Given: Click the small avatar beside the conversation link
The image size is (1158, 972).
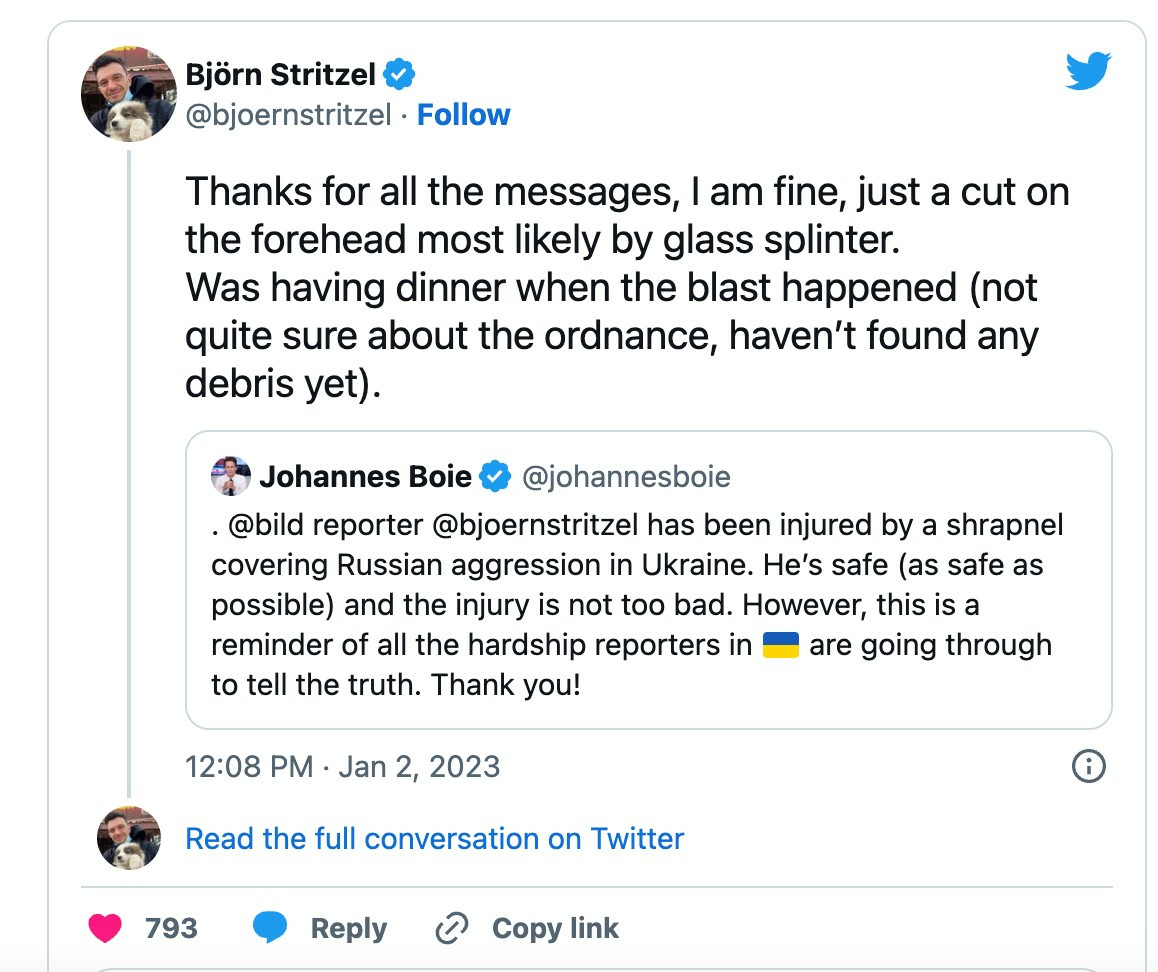Looking at the screenshot, I should [x=129, y=838].
